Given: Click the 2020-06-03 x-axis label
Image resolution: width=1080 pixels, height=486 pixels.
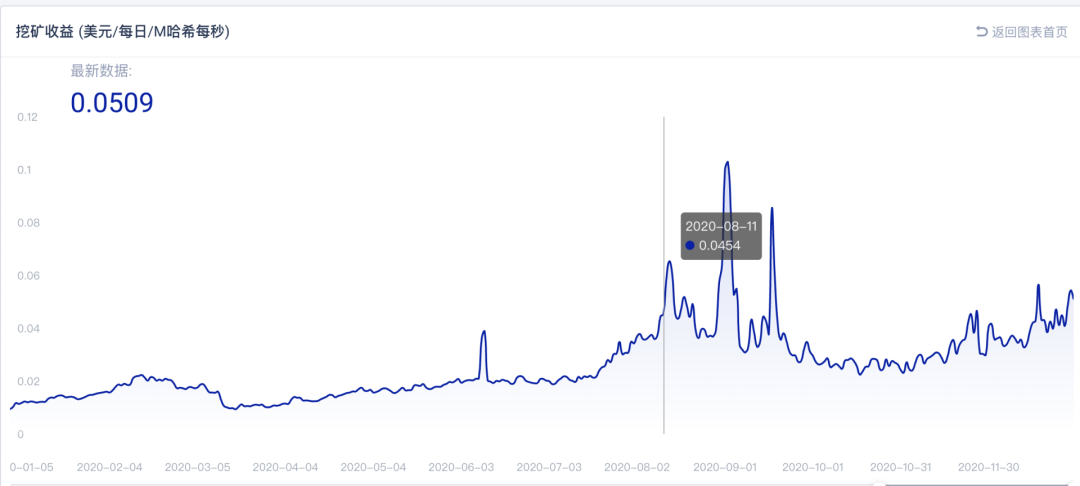Looking at the screenshot, I should click(x=461, y=467).
